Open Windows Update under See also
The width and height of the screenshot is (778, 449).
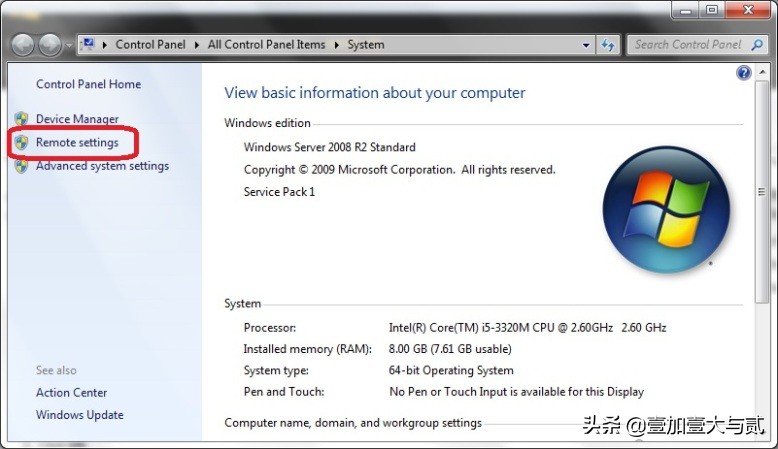click(x=80, y=415)
